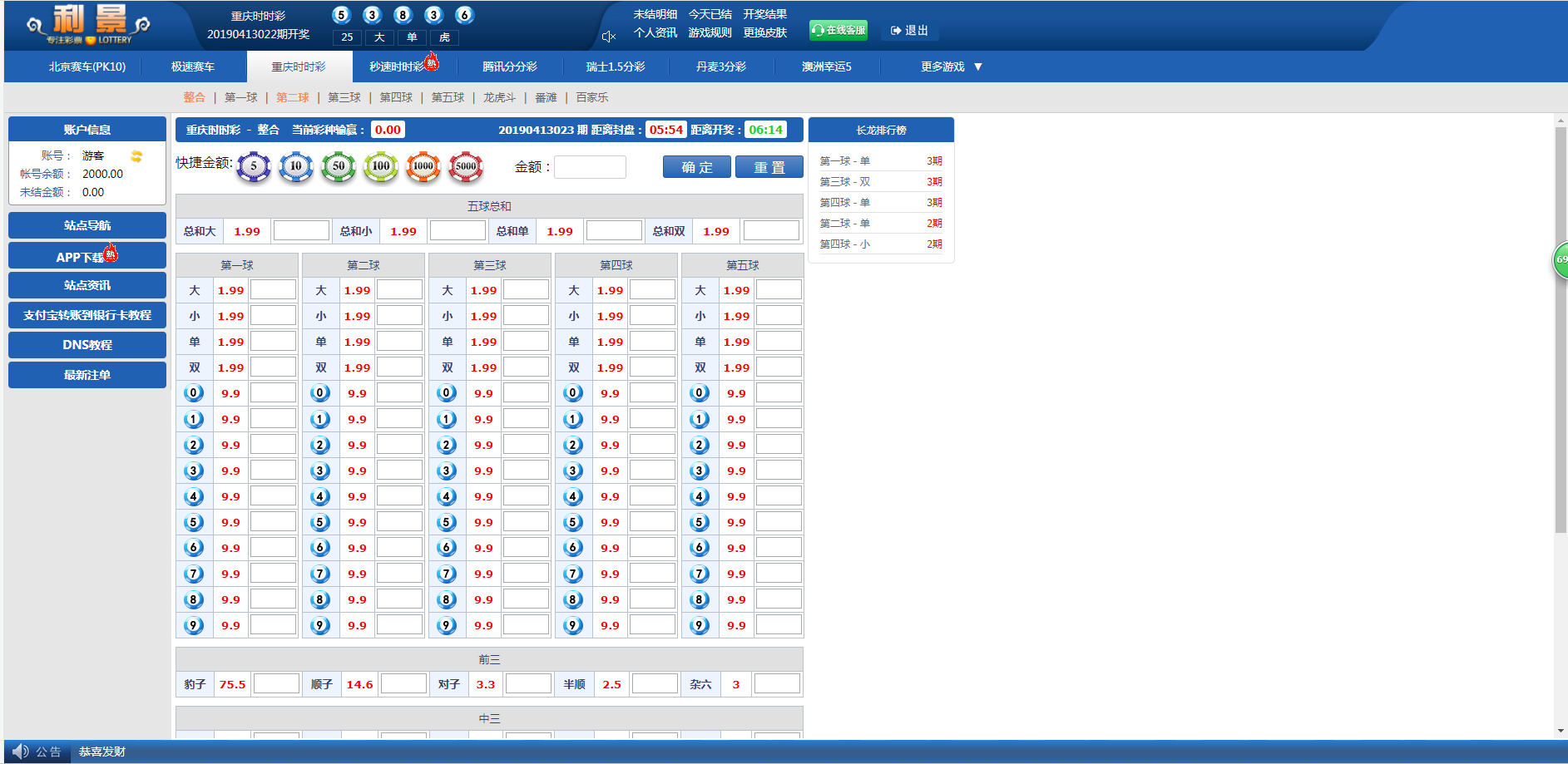Click the page vertical scrollbar
1568x764 pixels.
point(1561,333)
